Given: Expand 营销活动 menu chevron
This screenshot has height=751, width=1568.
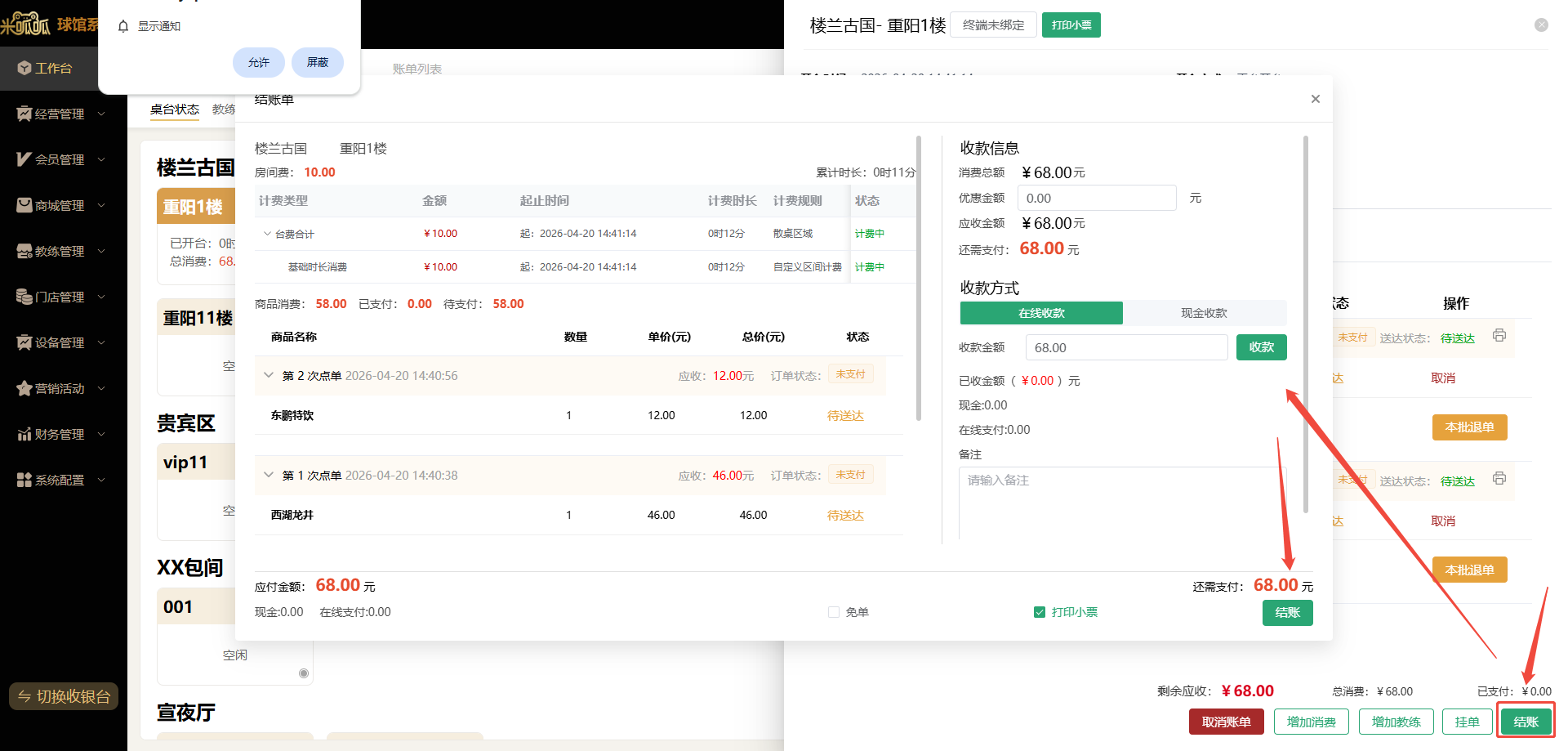Looking at the screenshot, I should 101,388.
